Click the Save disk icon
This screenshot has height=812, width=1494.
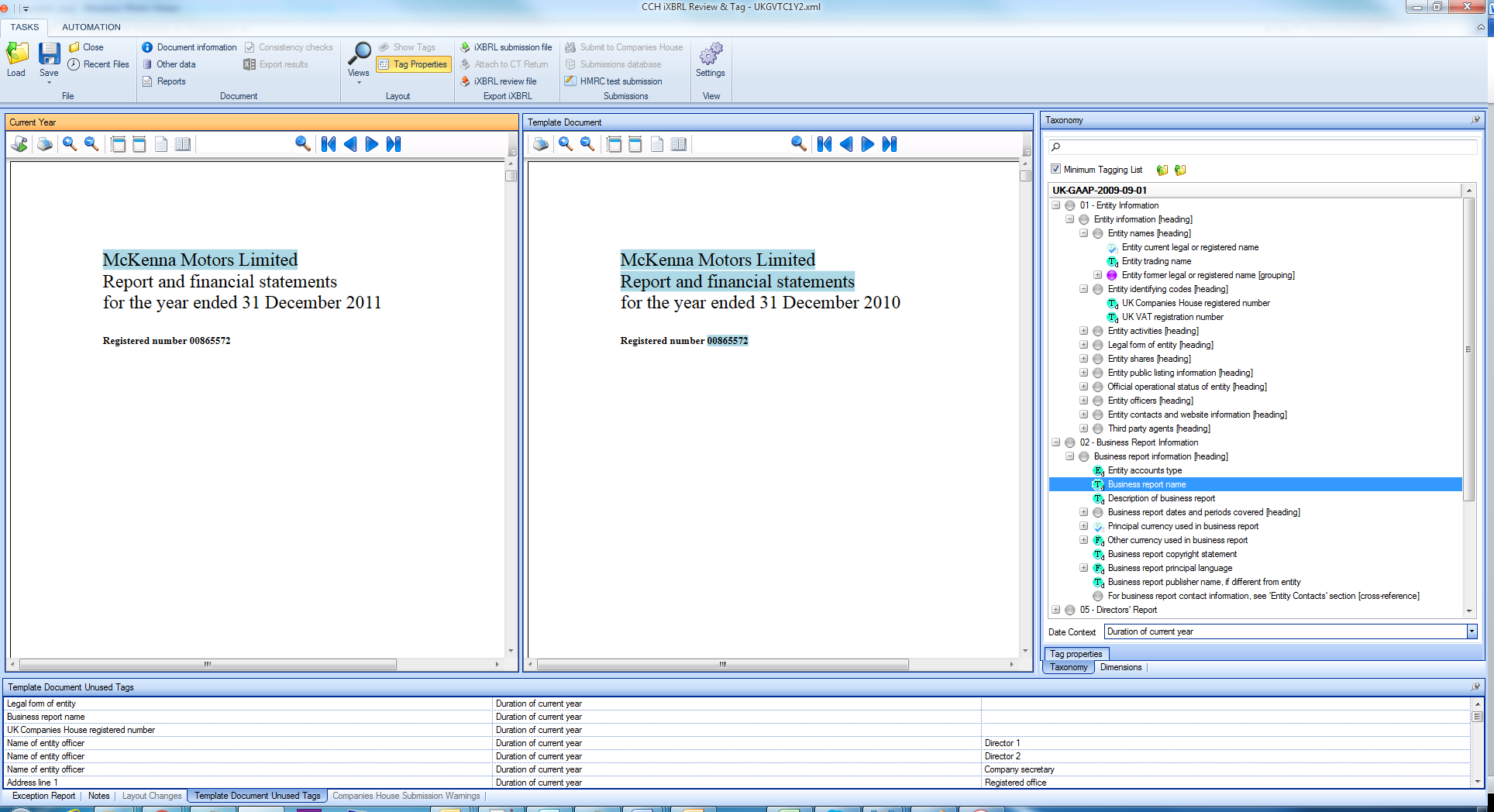point(49,54)
